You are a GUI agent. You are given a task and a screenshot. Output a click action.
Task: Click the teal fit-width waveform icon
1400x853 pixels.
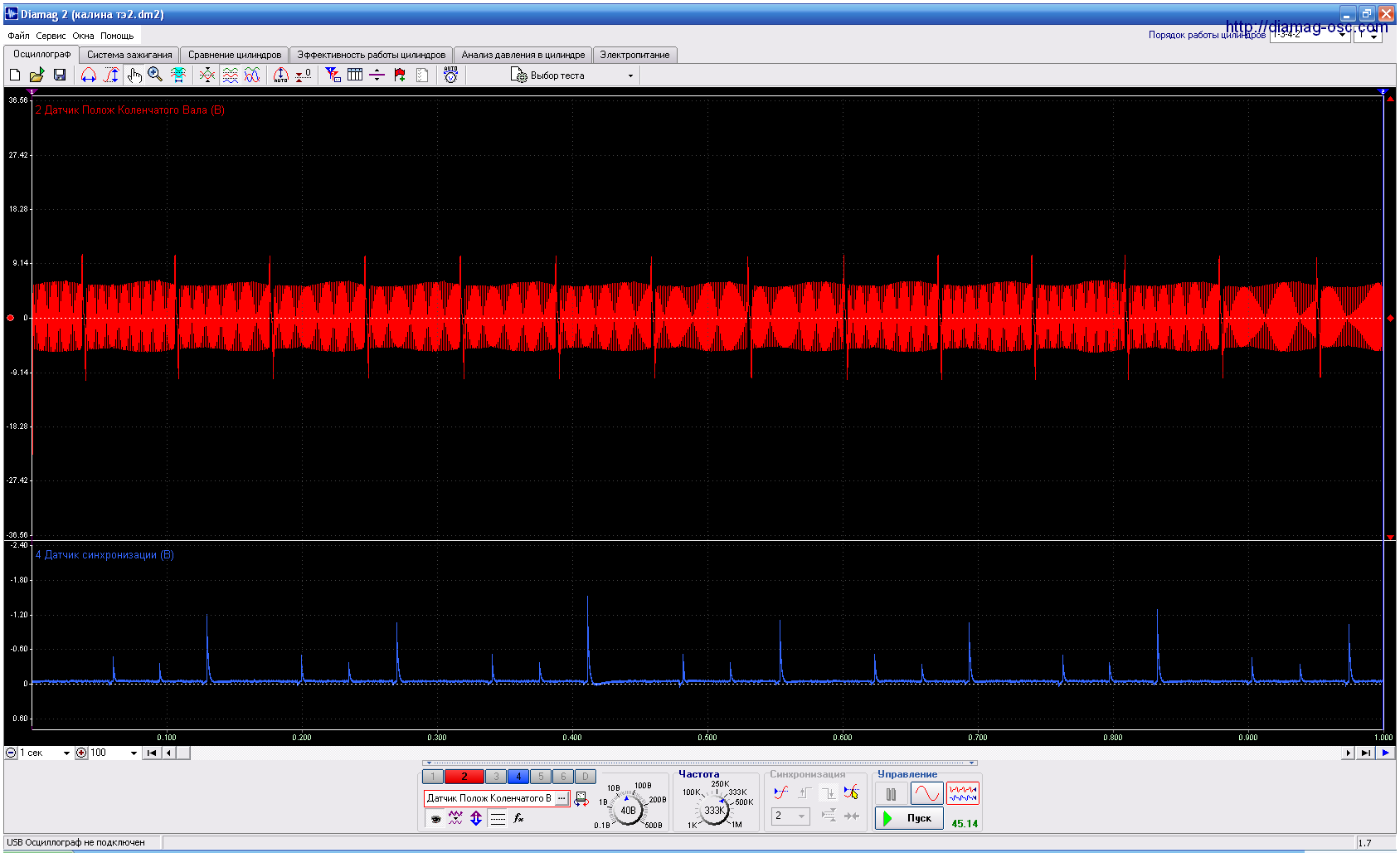(x=178, y=75)
